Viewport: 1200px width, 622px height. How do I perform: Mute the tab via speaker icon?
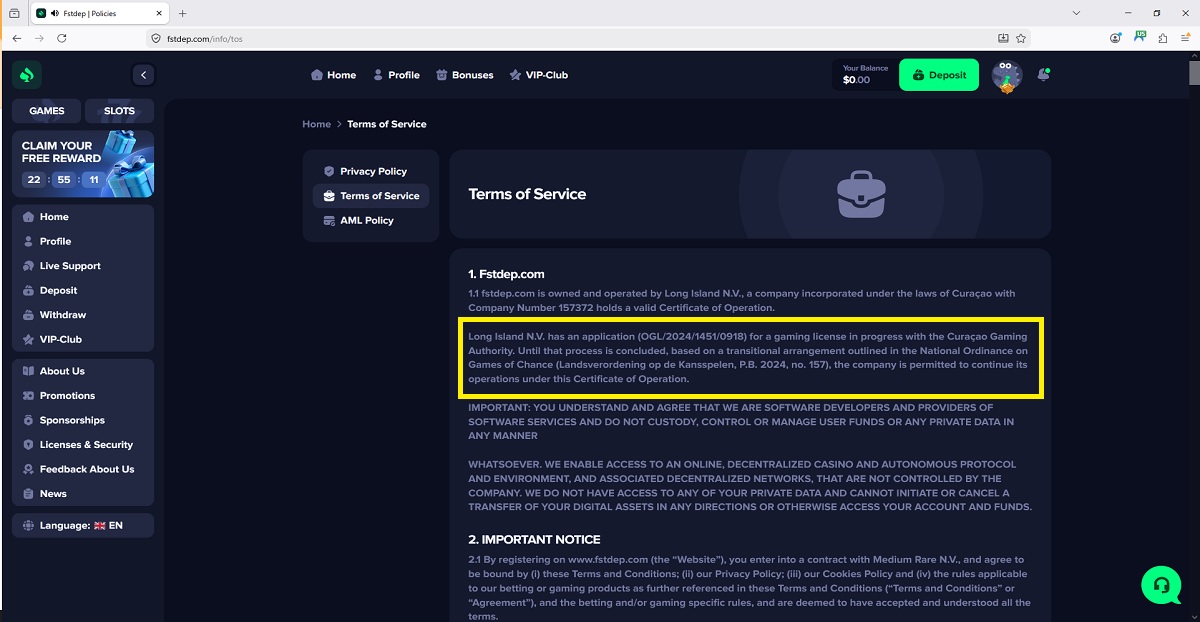(x=53, y=13)
